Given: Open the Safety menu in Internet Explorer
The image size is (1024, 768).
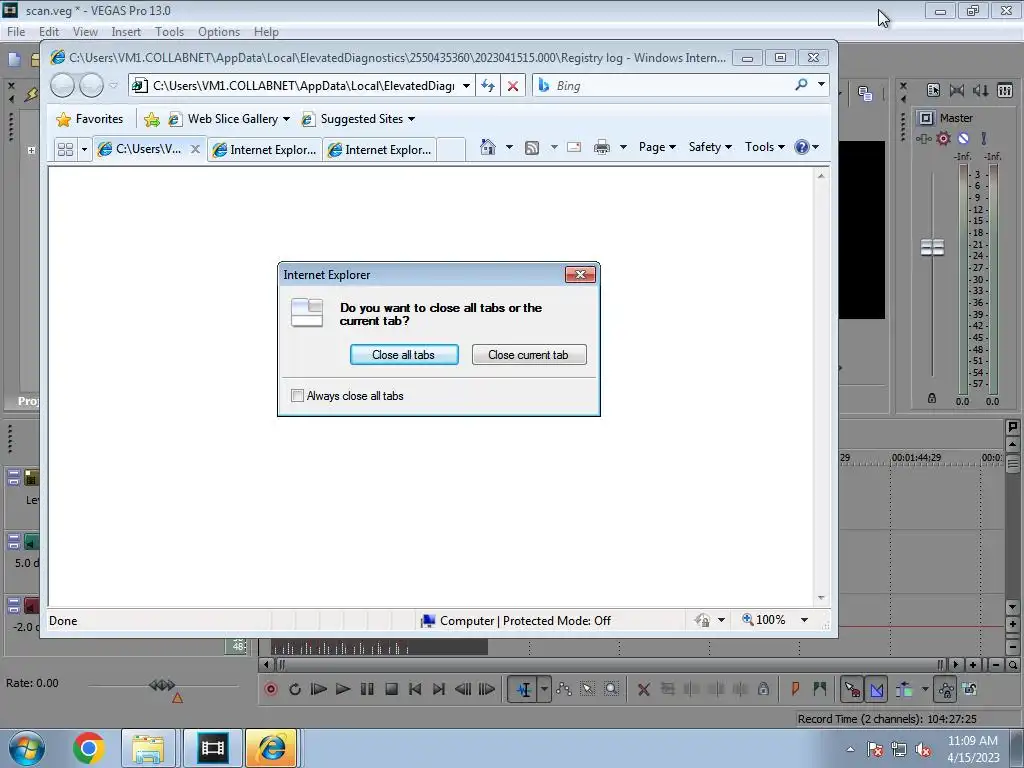Looking at the screenshot, I should pyautogui.click(x=710, y=147).
